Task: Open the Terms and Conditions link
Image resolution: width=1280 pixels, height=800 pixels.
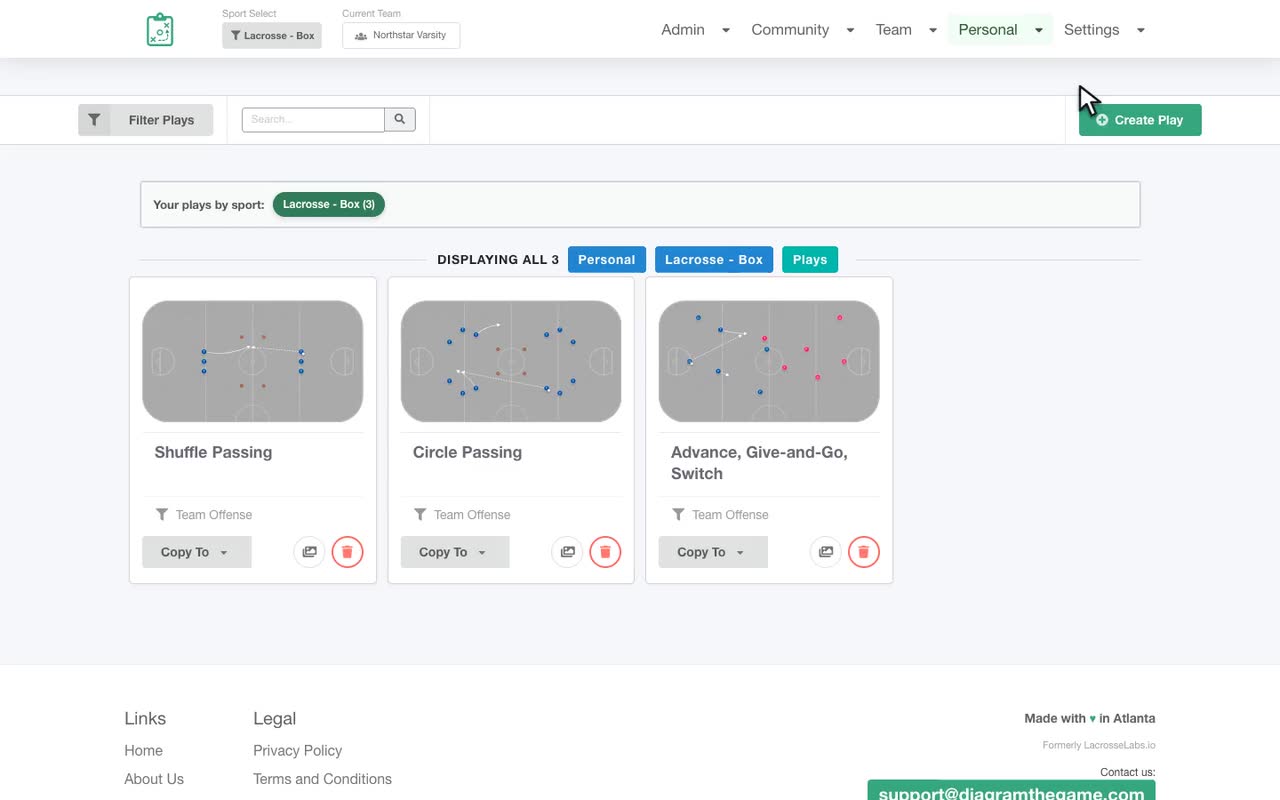Action: 322,779
